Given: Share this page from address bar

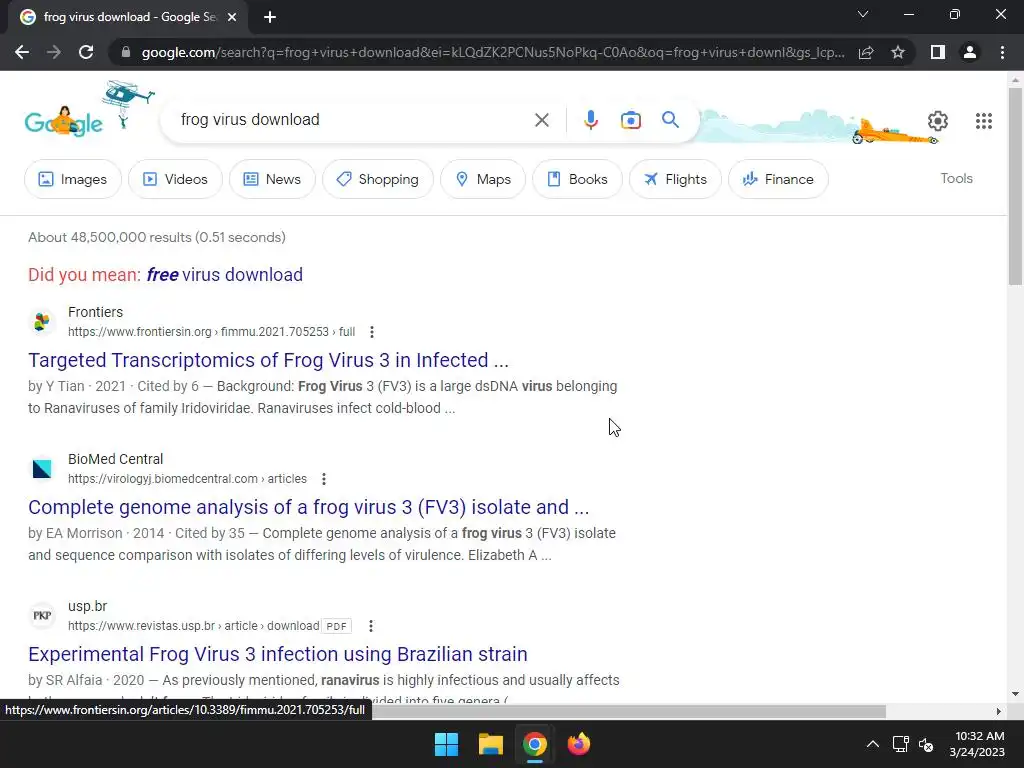Looking at the screenshot, I should click(866, 52).
